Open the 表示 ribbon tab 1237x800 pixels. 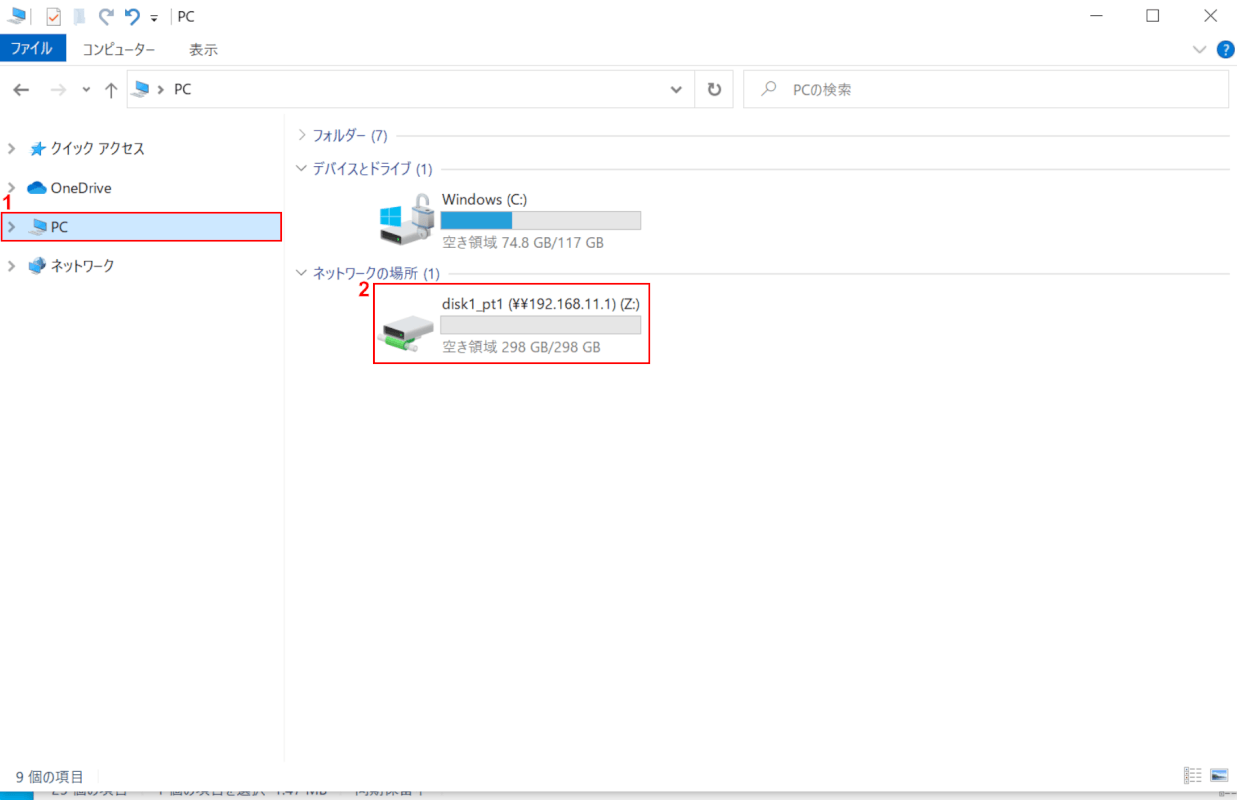[x=203, y=49]
